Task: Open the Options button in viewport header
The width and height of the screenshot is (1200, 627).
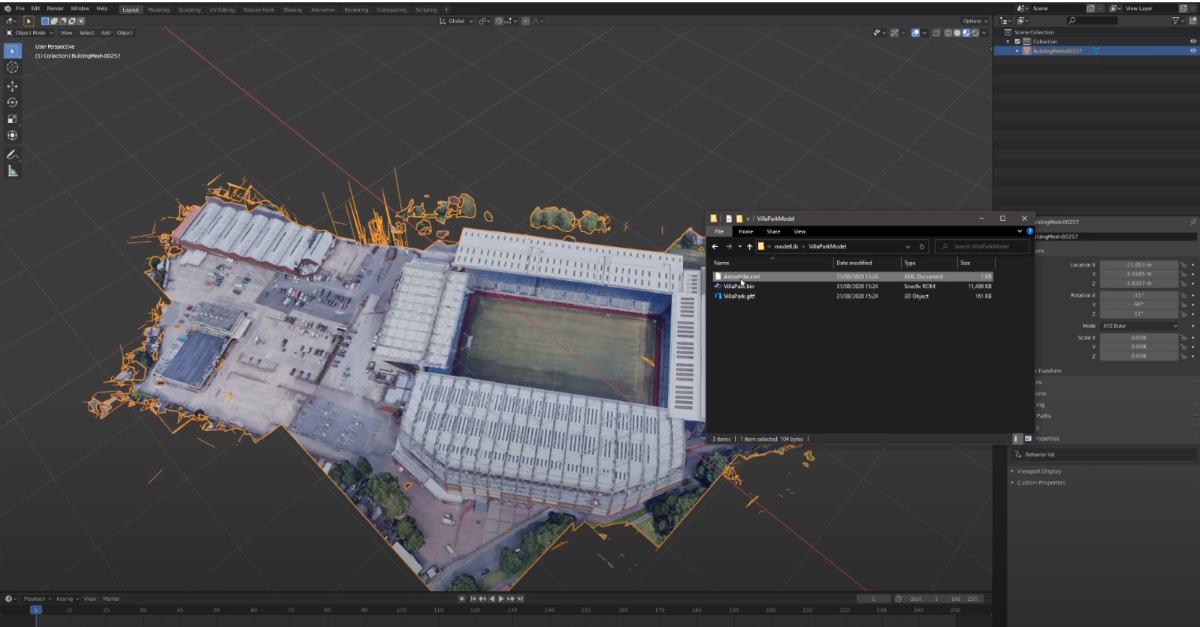Action: (975, 21)
